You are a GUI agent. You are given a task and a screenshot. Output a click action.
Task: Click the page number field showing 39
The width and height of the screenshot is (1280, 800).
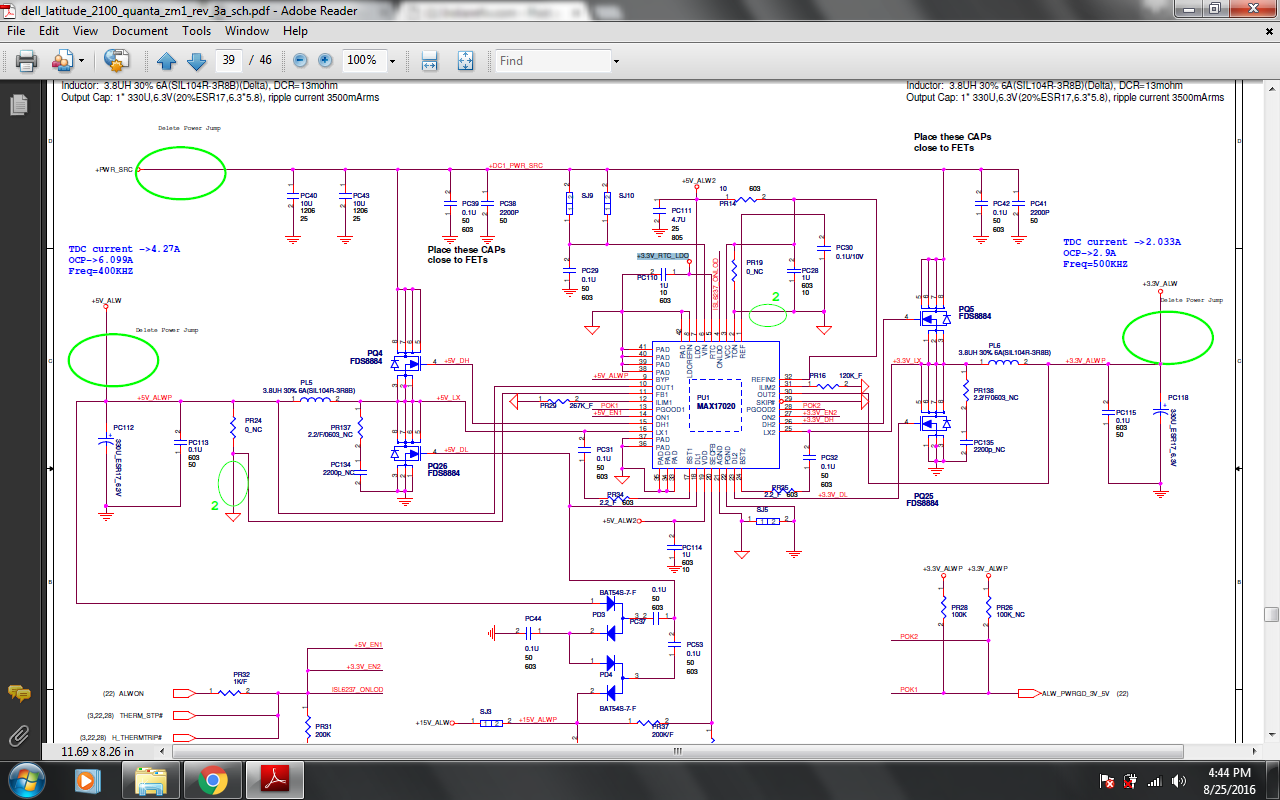tap(231, 61)
